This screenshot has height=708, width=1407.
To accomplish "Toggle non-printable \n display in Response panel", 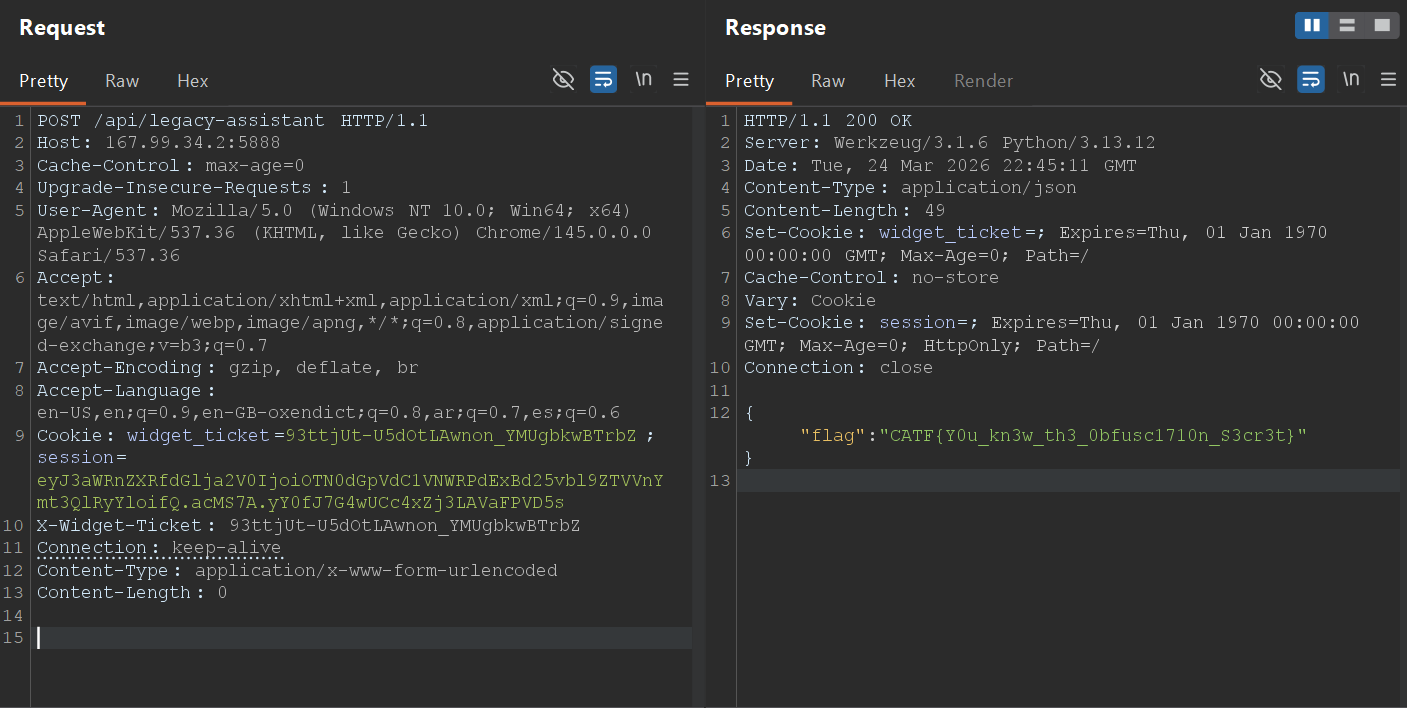I will pyautogui.click(x=1351, y=80).
